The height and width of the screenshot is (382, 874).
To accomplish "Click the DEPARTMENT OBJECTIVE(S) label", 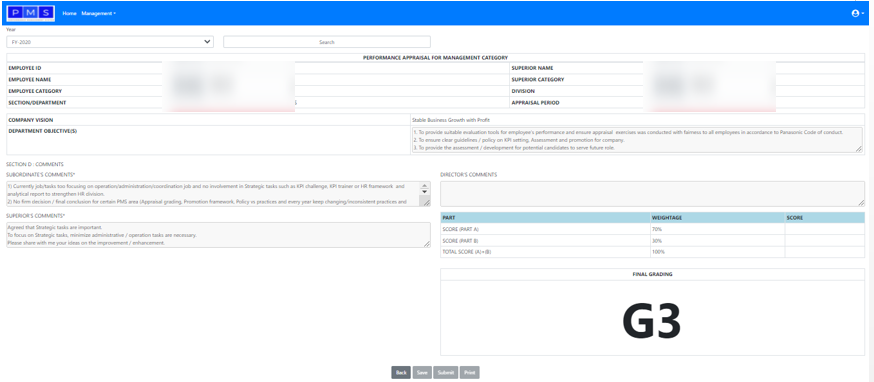I will [42, 131].
